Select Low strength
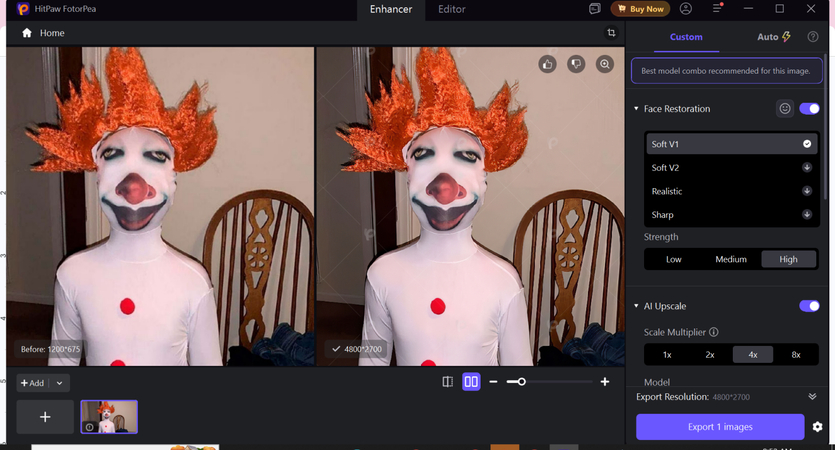Image resolution: width=835 pixels, height=450 pixels. (674, 259)
